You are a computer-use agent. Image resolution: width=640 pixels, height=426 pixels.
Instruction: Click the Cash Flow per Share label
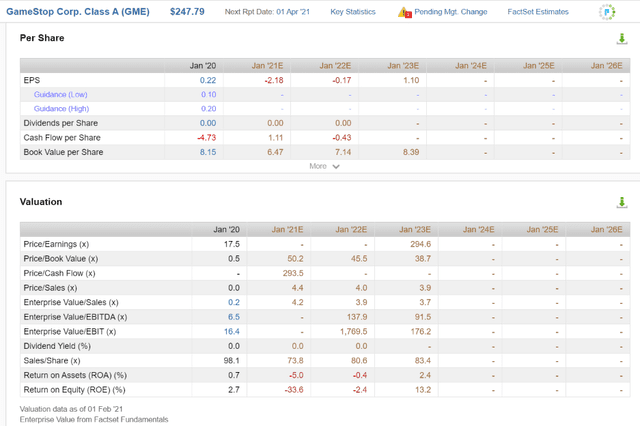pos(62,138)
